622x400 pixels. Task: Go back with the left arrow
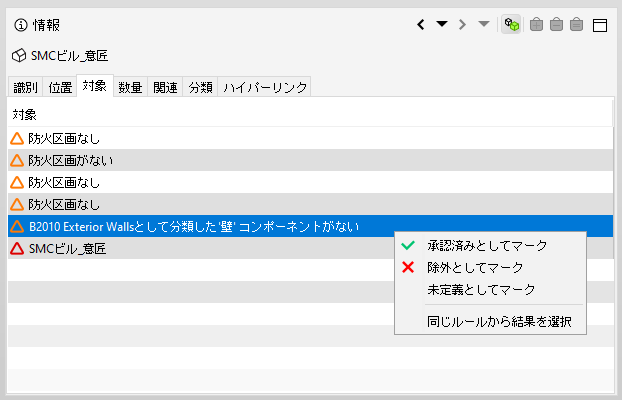pos(421,25)
